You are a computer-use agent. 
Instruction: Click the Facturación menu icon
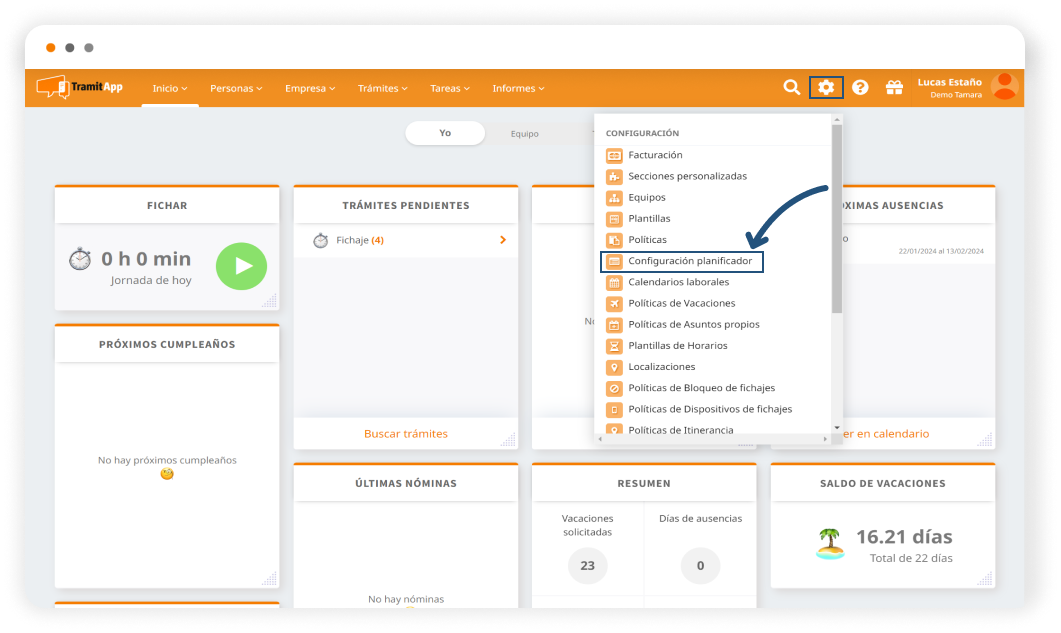click(x=614, y=155)
